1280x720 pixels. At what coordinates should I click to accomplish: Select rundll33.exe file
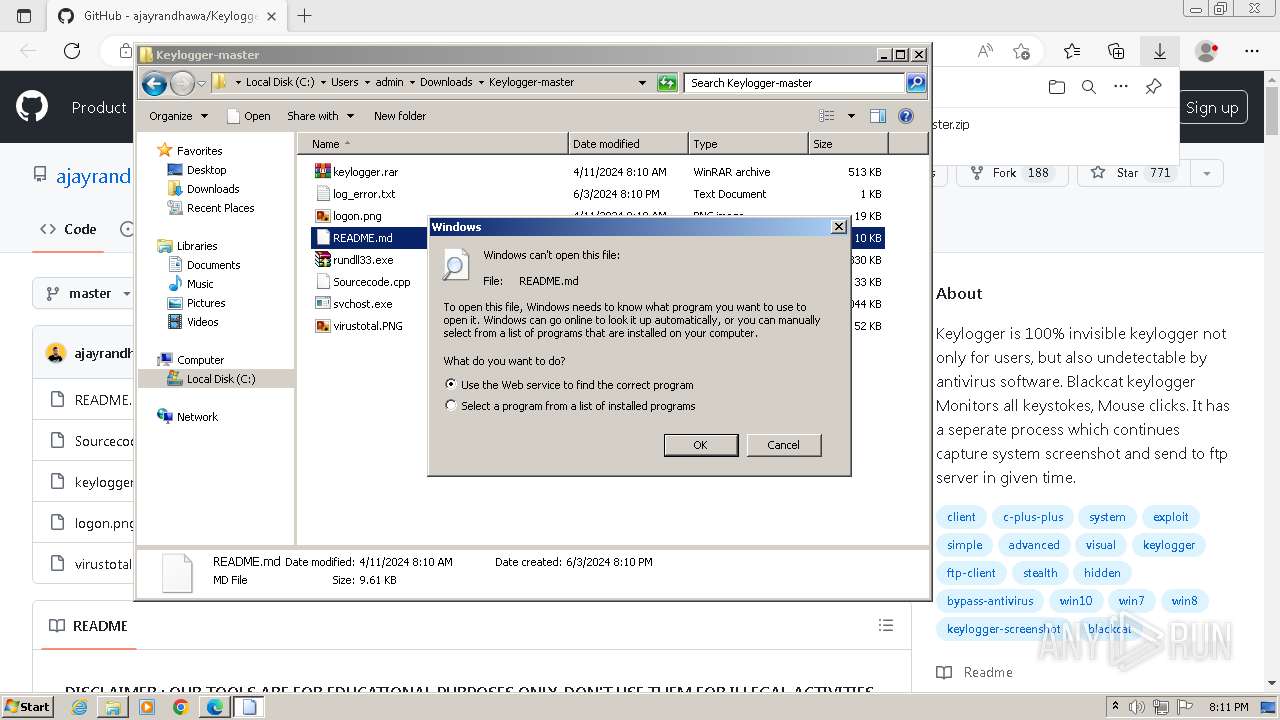[x=363, y=260]
